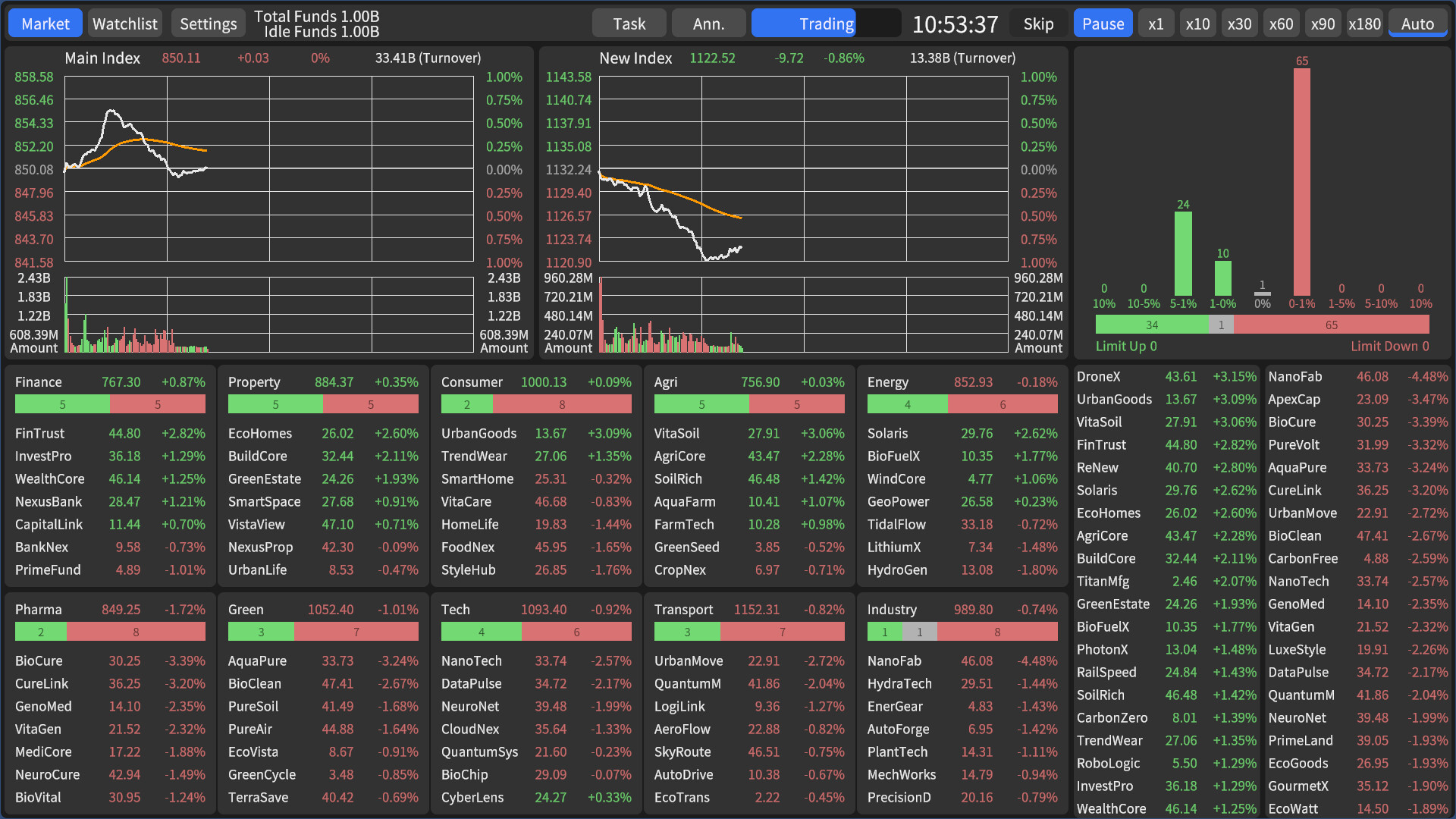
Task: Set simulation speed to x10
Action: click(x=1197, y=23)
